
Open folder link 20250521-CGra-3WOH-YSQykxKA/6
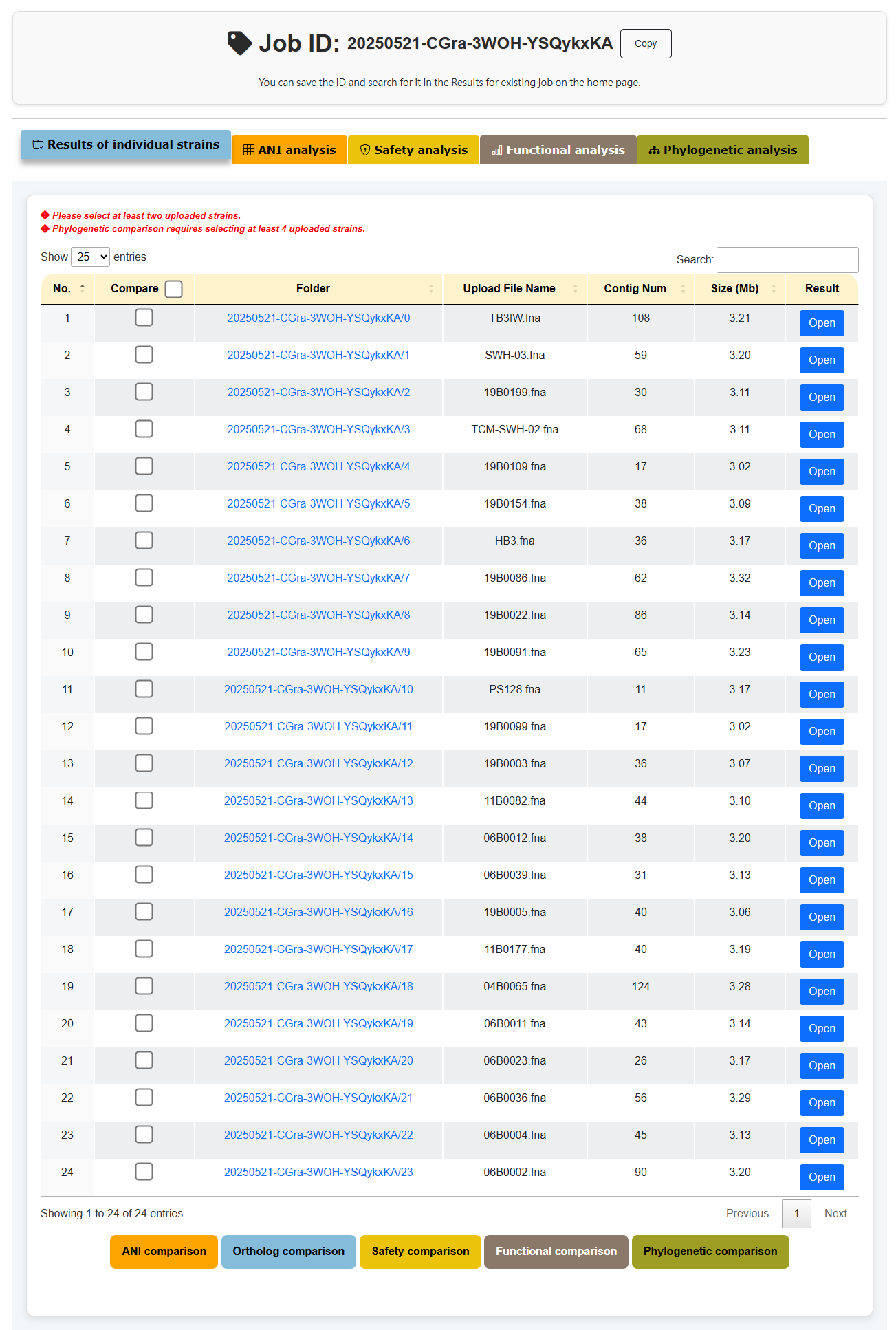click(318, 541)
